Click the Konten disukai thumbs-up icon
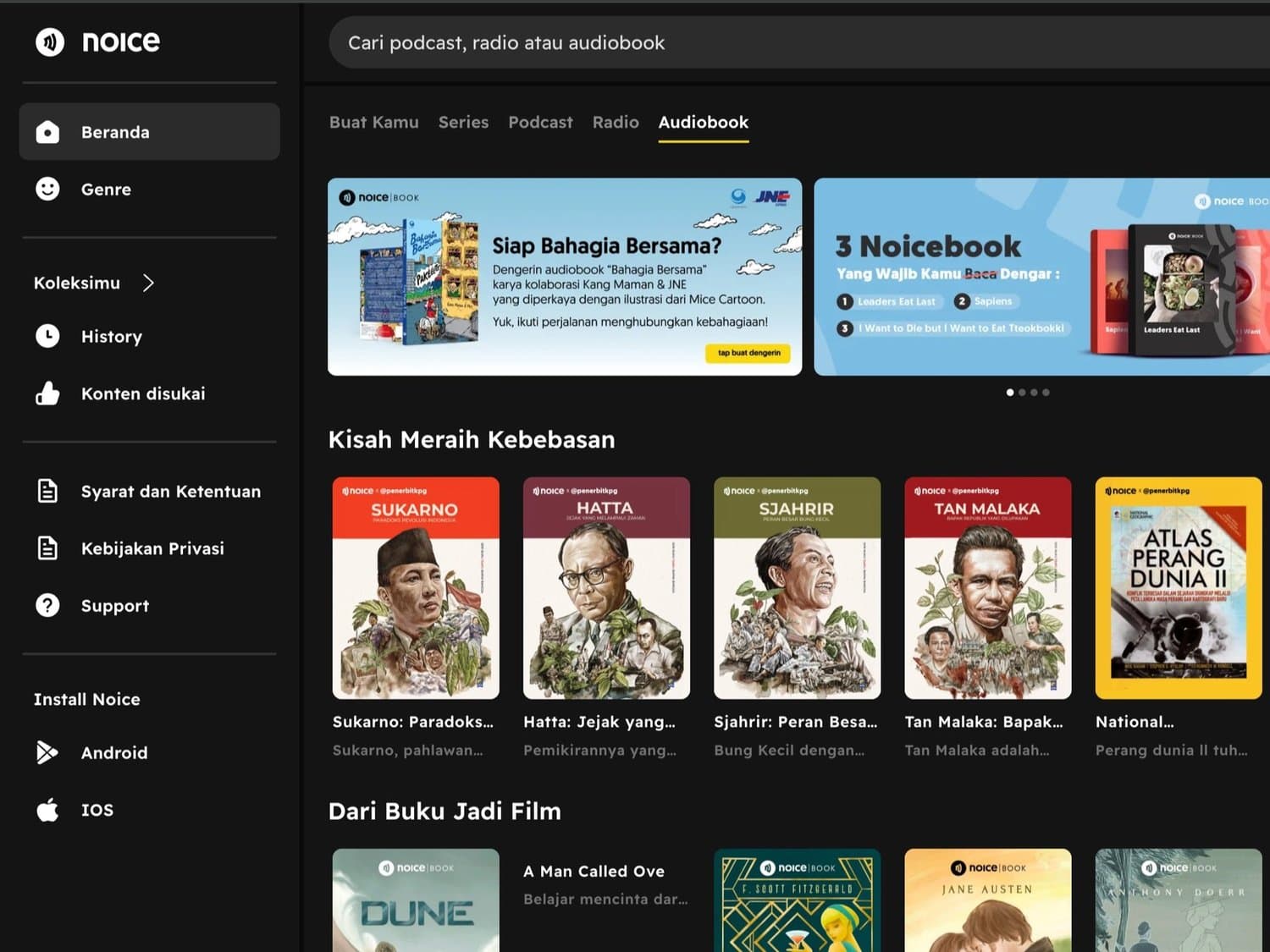Image resolution: width=1270 pixels, height=952 pixels. [47, 393]
